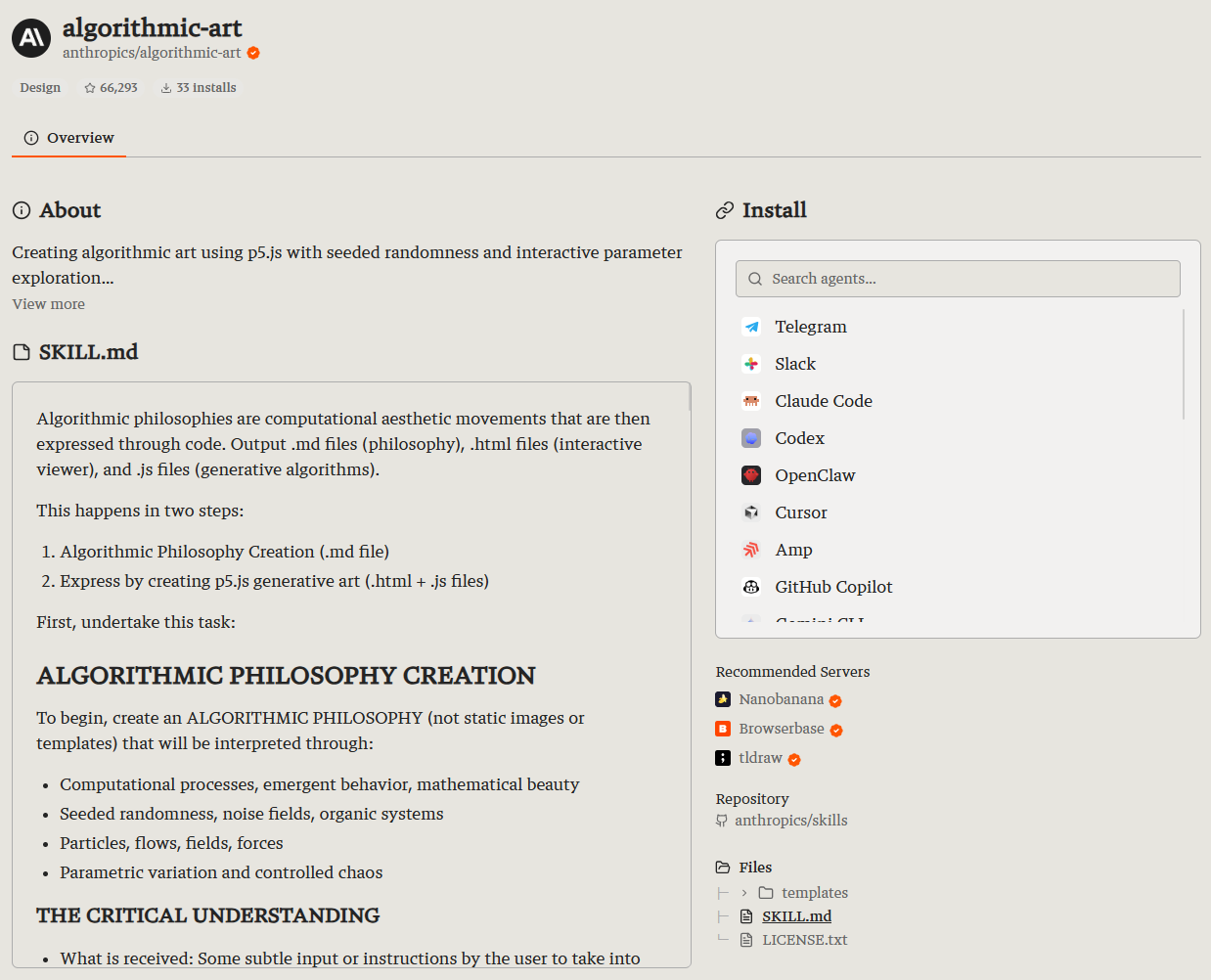Viewport: 1211px width, 980px height.
Task: Expand the templates folder chevron
Action: coord(744,893)
